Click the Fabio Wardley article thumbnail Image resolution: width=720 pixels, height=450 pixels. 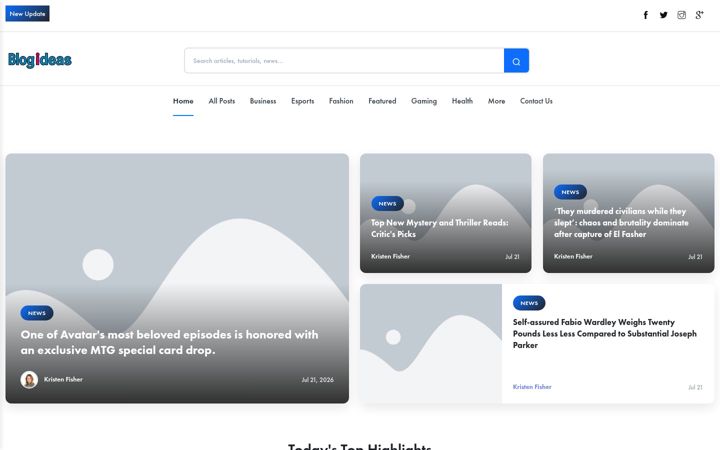[x=431, y=344]
